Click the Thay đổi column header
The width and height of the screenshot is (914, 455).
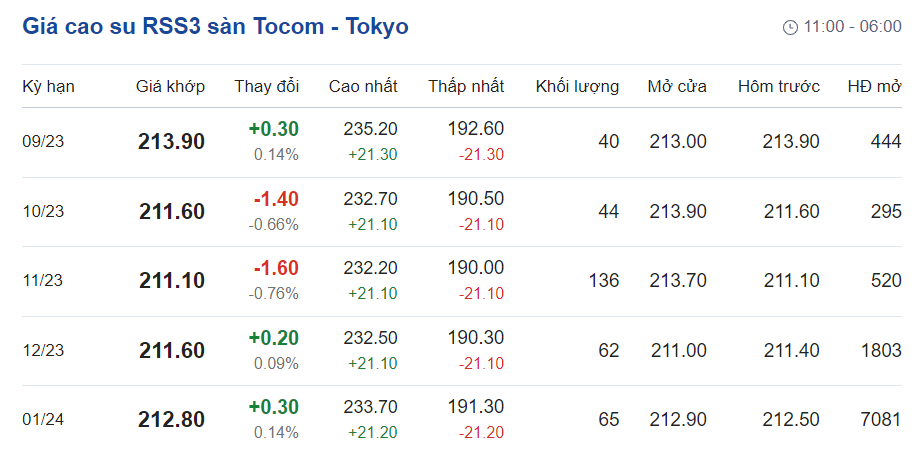[266, 86]
